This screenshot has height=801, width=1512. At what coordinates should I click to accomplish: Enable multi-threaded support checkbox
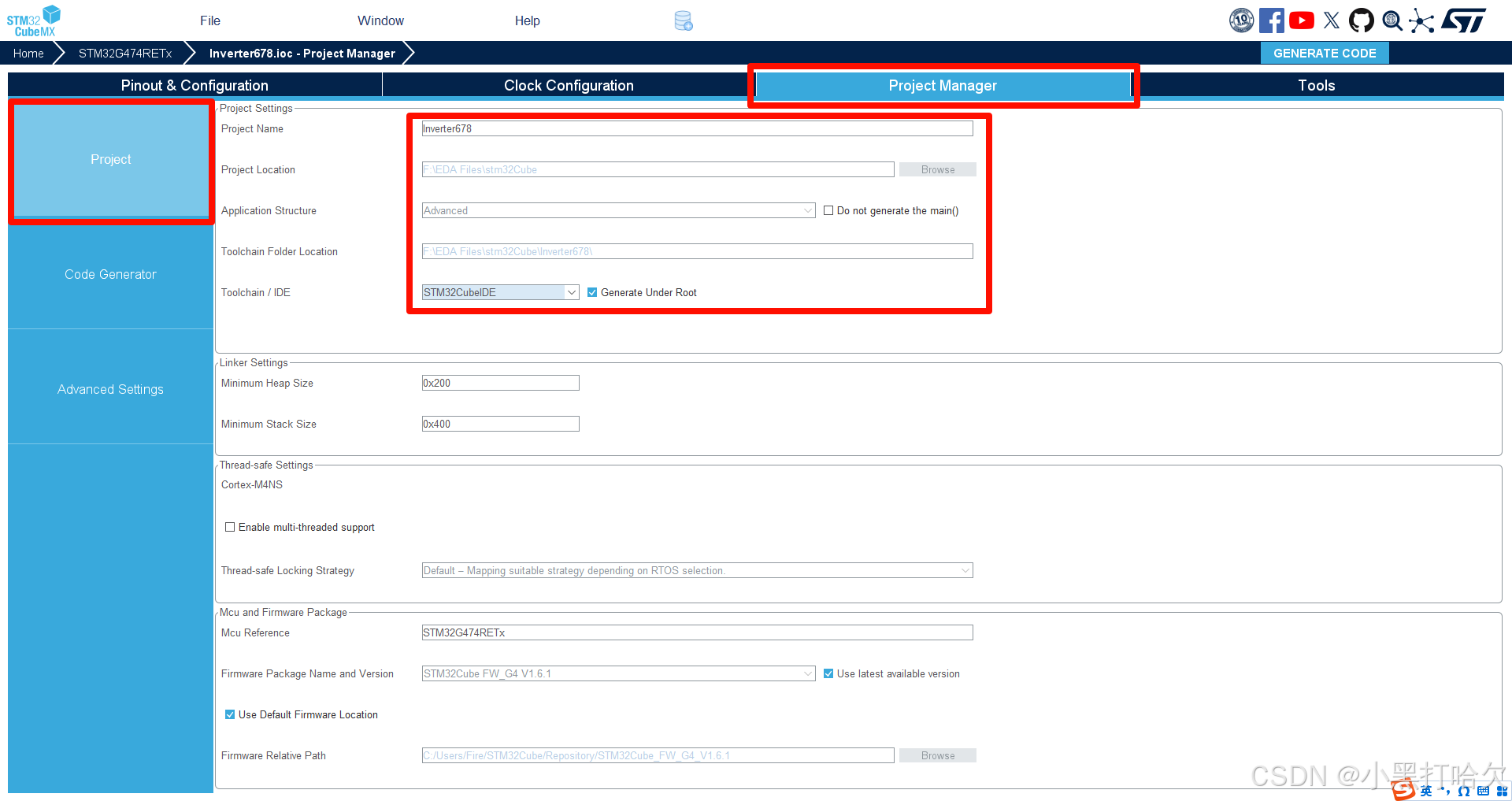click(230, 527)
